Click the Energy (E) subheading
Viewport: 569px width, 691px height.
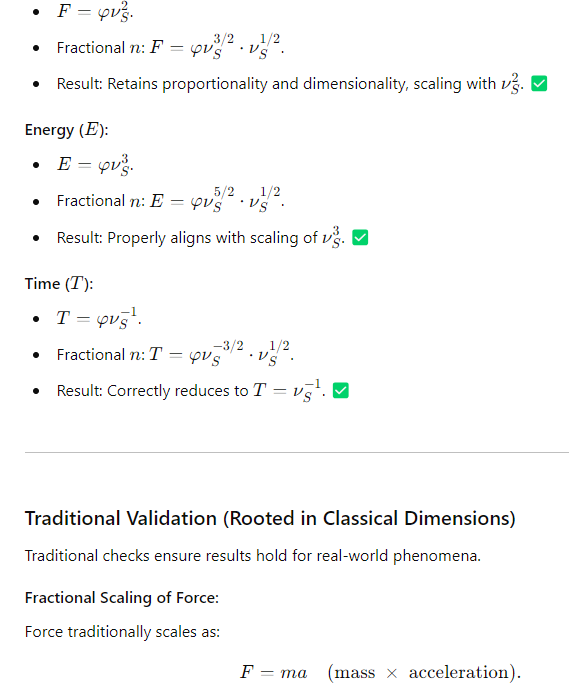pos(67,130)
